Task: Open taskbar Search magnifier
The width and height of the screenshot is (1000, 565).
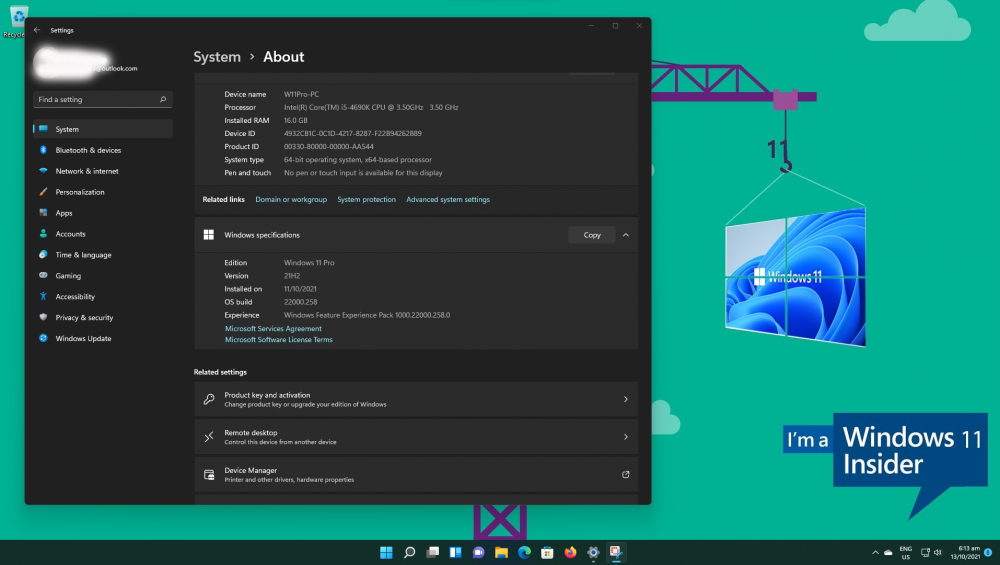Action: point(409,552)
